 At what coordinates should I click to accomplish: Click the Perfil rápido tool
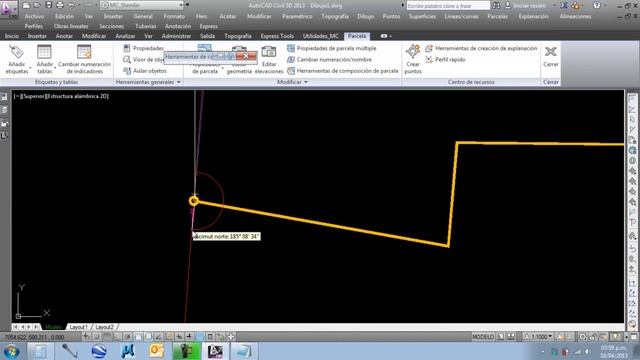pyautogui.click(x=445, y=60)
